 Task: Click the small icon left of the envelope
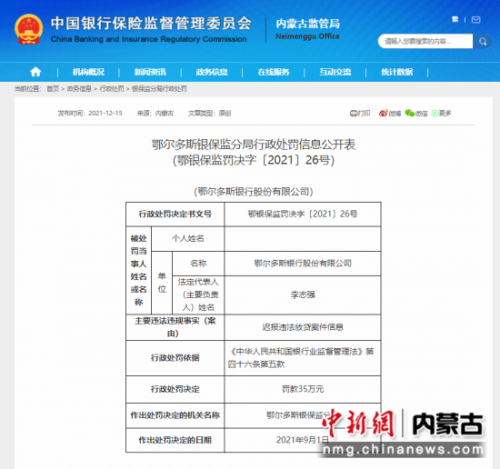click(455, 19)
